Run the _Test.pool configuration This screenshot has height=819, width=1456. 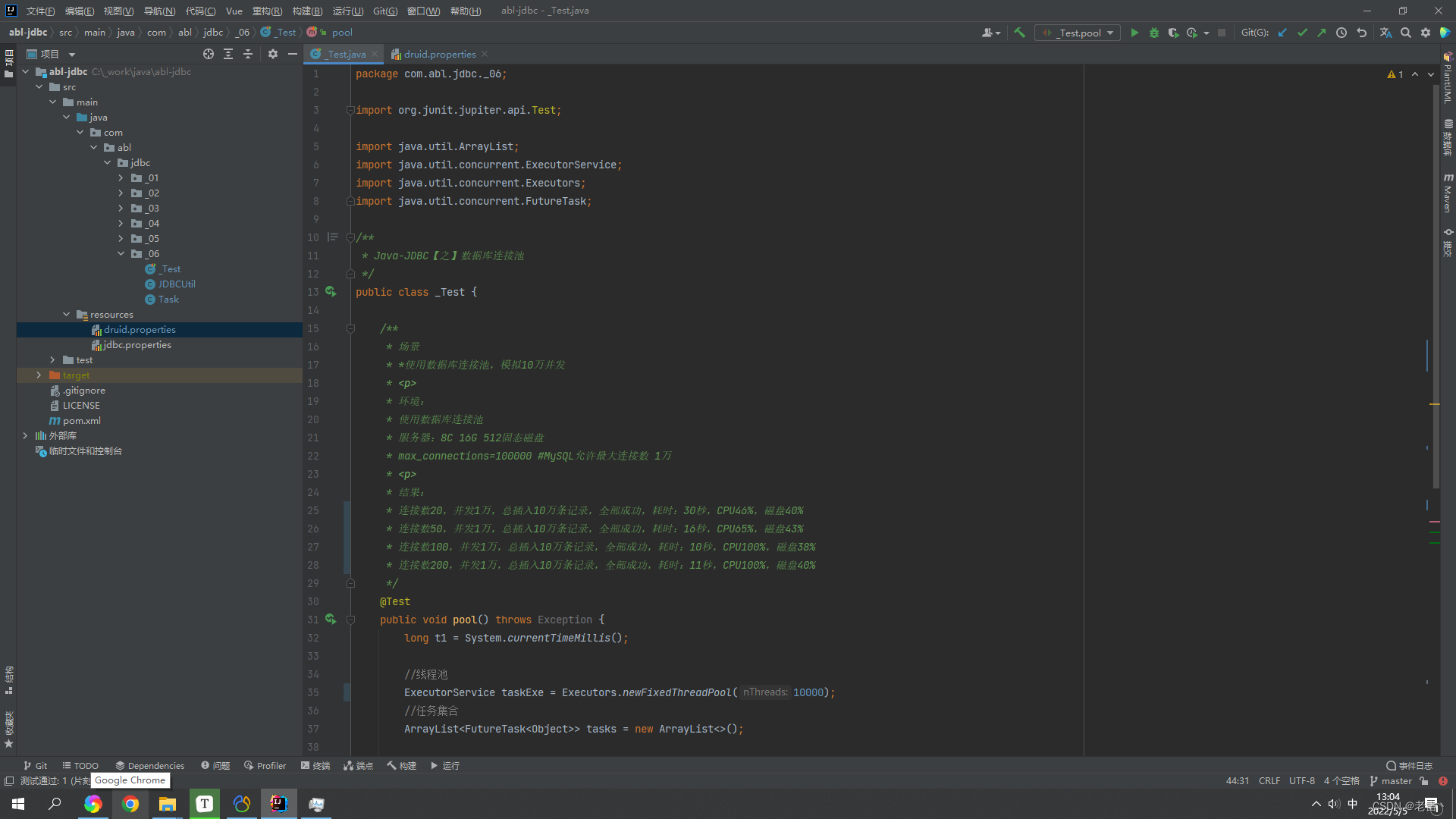pyautogui.click(x=1134, y=33)
